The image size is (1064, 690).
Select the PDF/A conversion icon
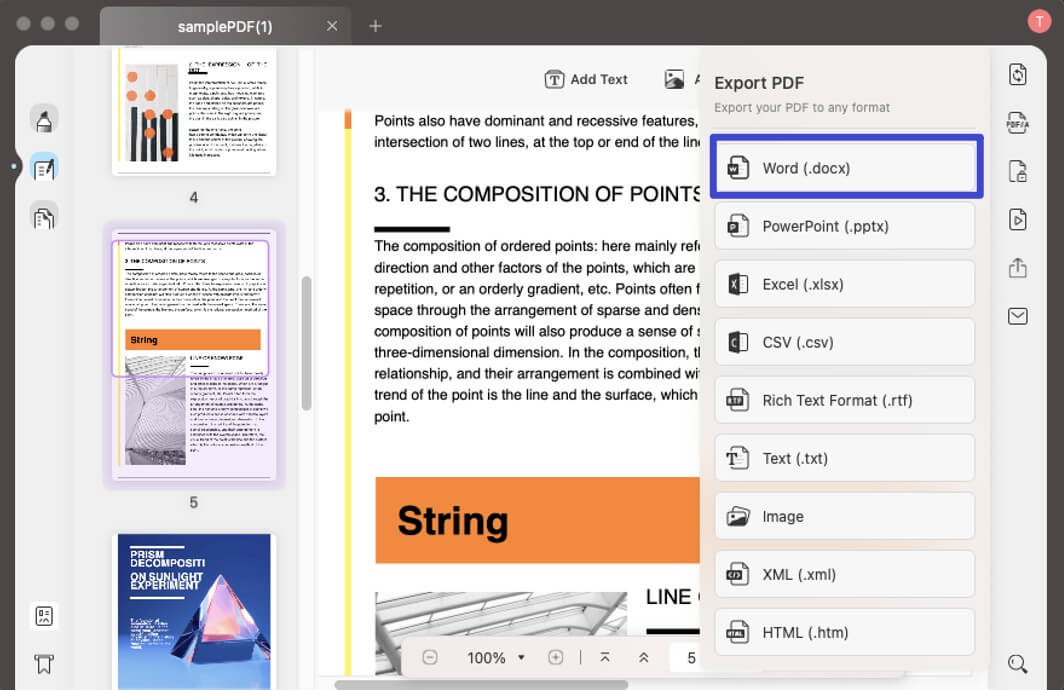click(x=1017, y=122)
